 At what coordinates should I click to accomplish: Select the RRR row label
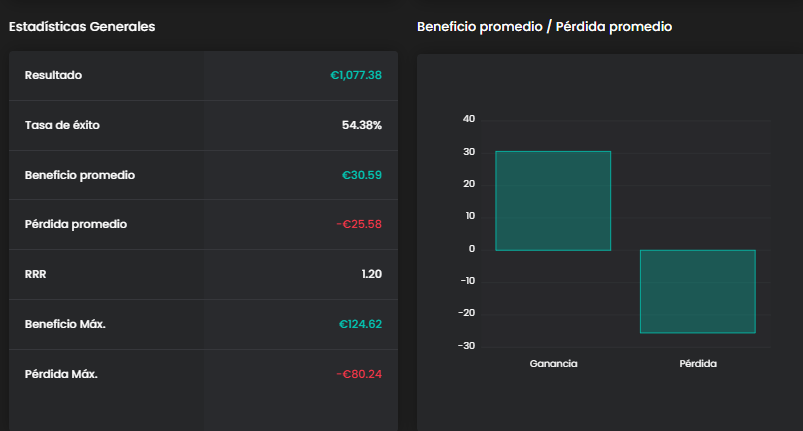pyautogui.click(x=37, y=274)
